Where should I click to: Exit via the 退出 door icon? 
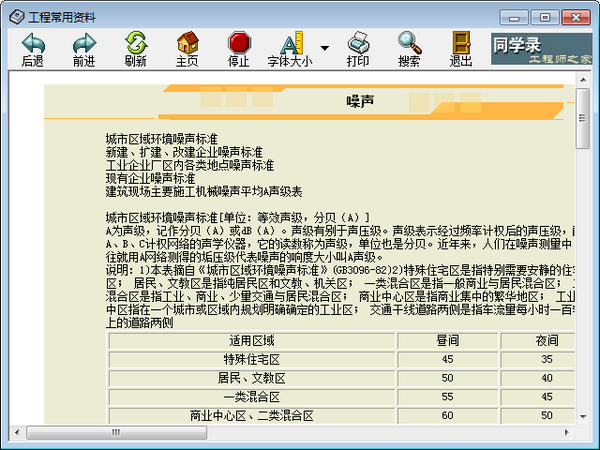pos(461,42)
